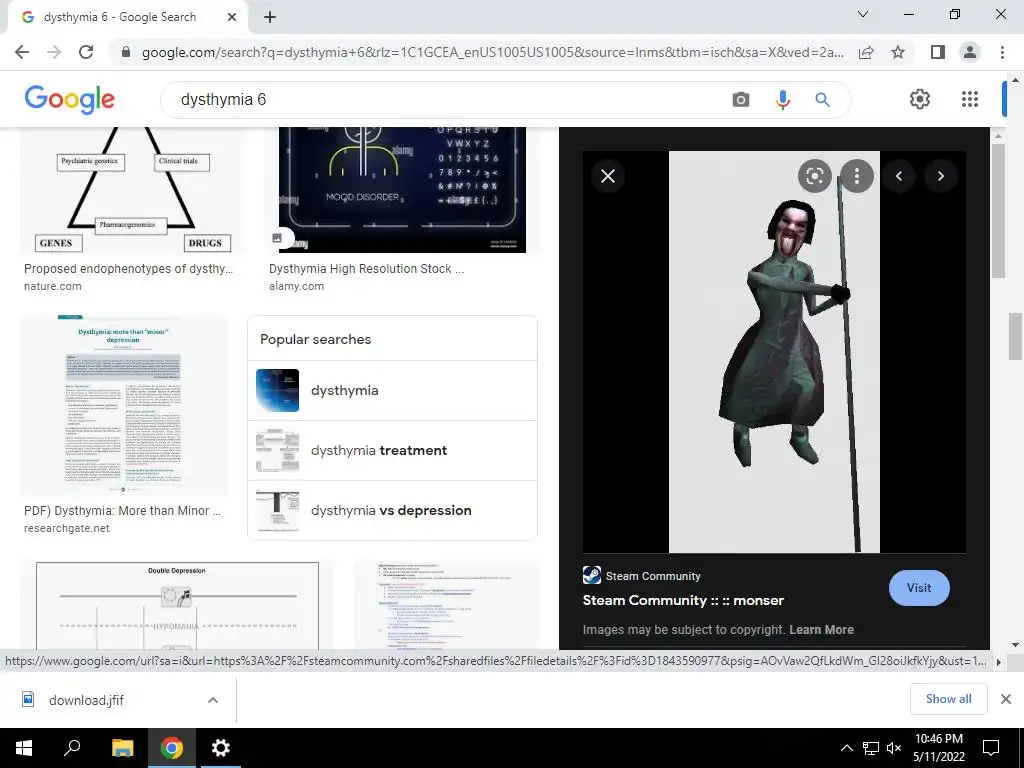
Task: Select popular search dysthymia vs depression
Action: coord(392,511)
